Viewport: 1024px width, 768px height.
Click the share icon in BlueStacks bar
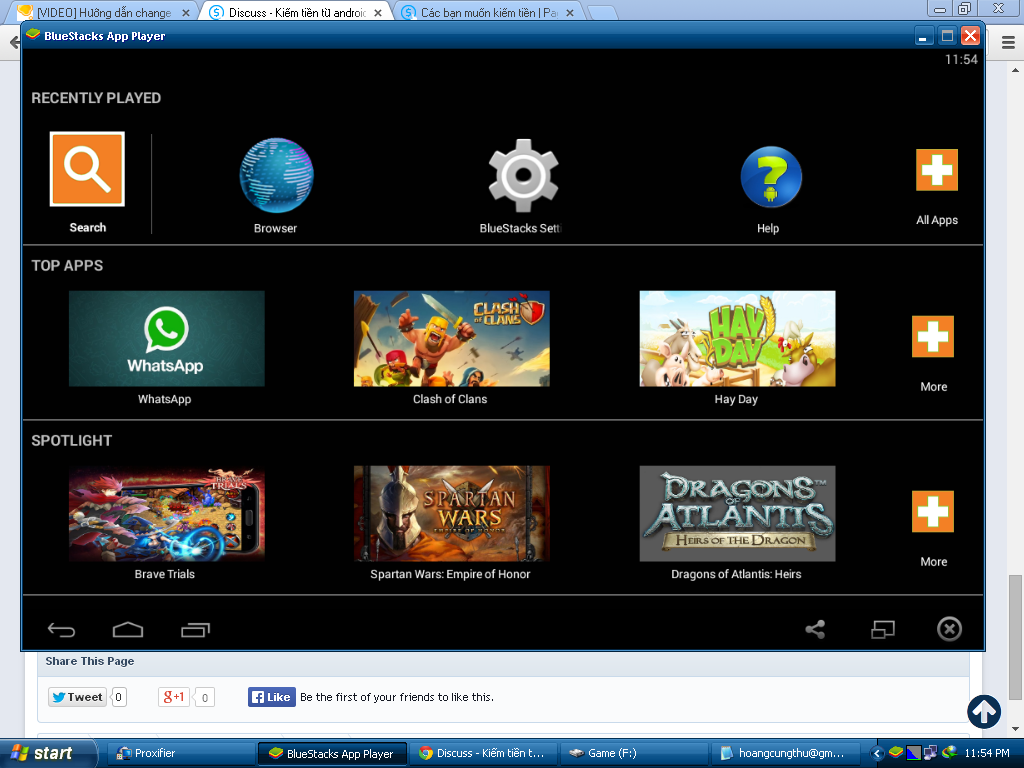click(x=815, y=629)
